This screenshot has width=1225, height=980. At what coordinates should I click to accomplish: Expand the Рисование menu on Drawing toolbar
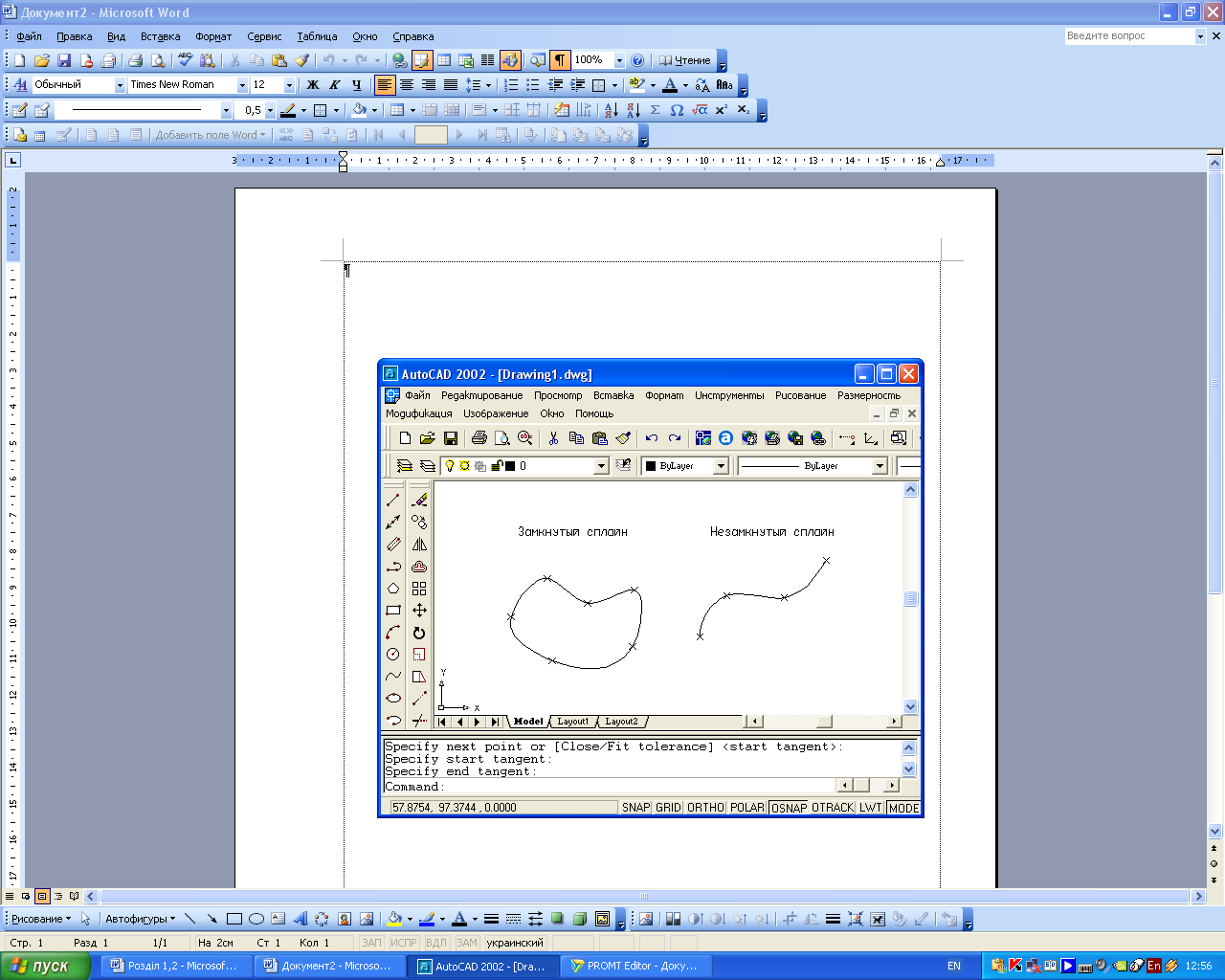[x=41, y=919]
